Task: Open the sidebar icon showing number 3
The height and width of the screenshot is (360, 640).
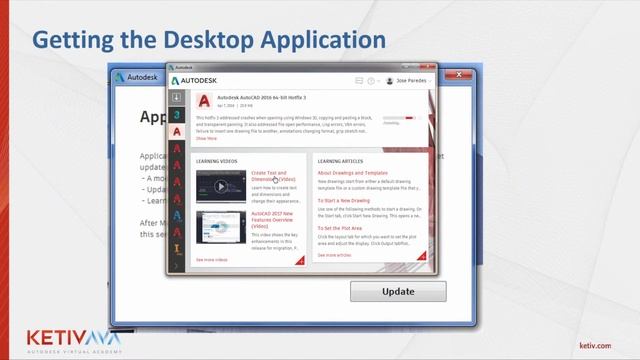Action: click(176, 115)
